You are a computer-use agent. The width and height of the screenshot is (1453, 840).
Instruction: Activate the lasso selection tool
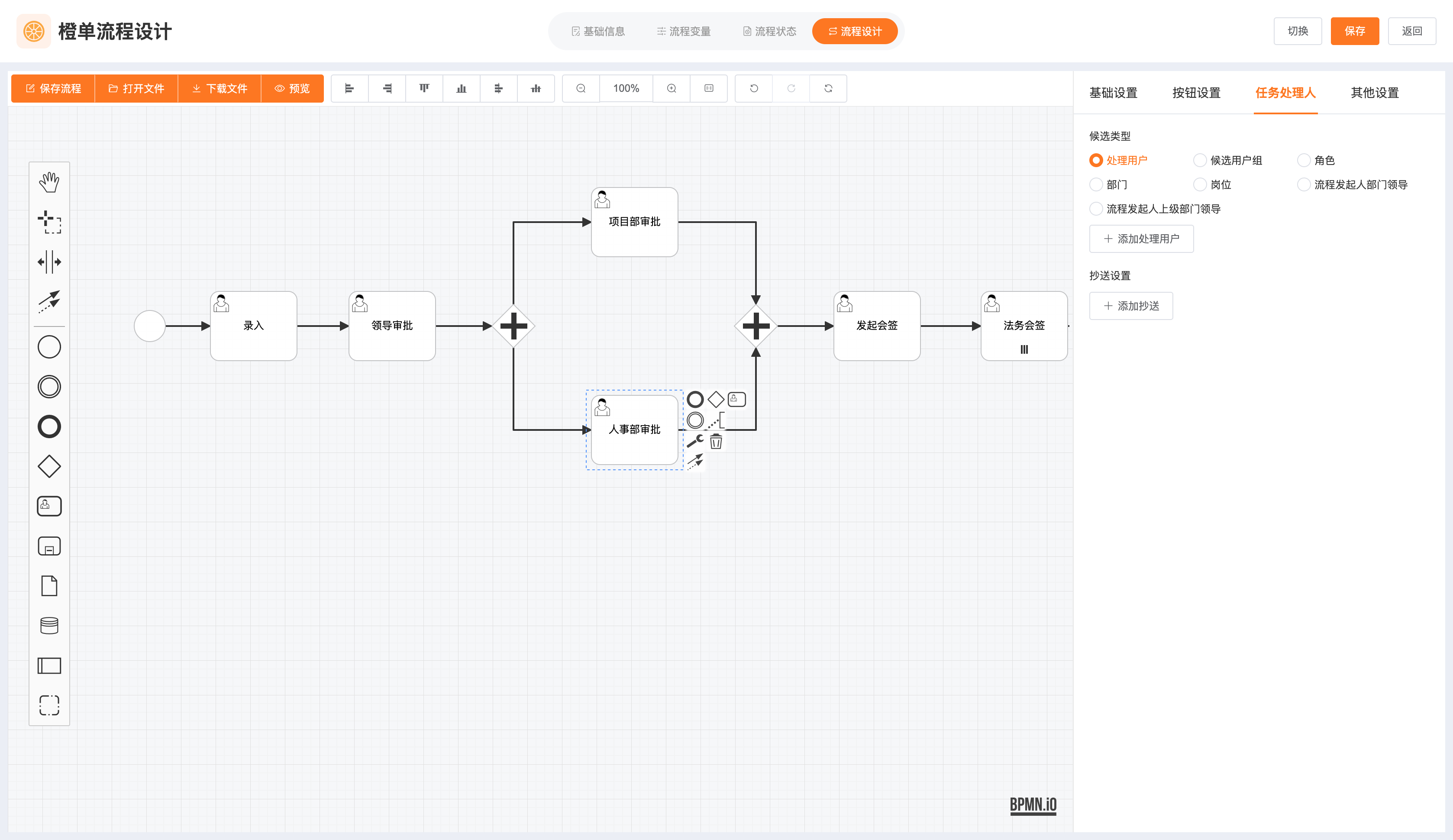point(49,222)
